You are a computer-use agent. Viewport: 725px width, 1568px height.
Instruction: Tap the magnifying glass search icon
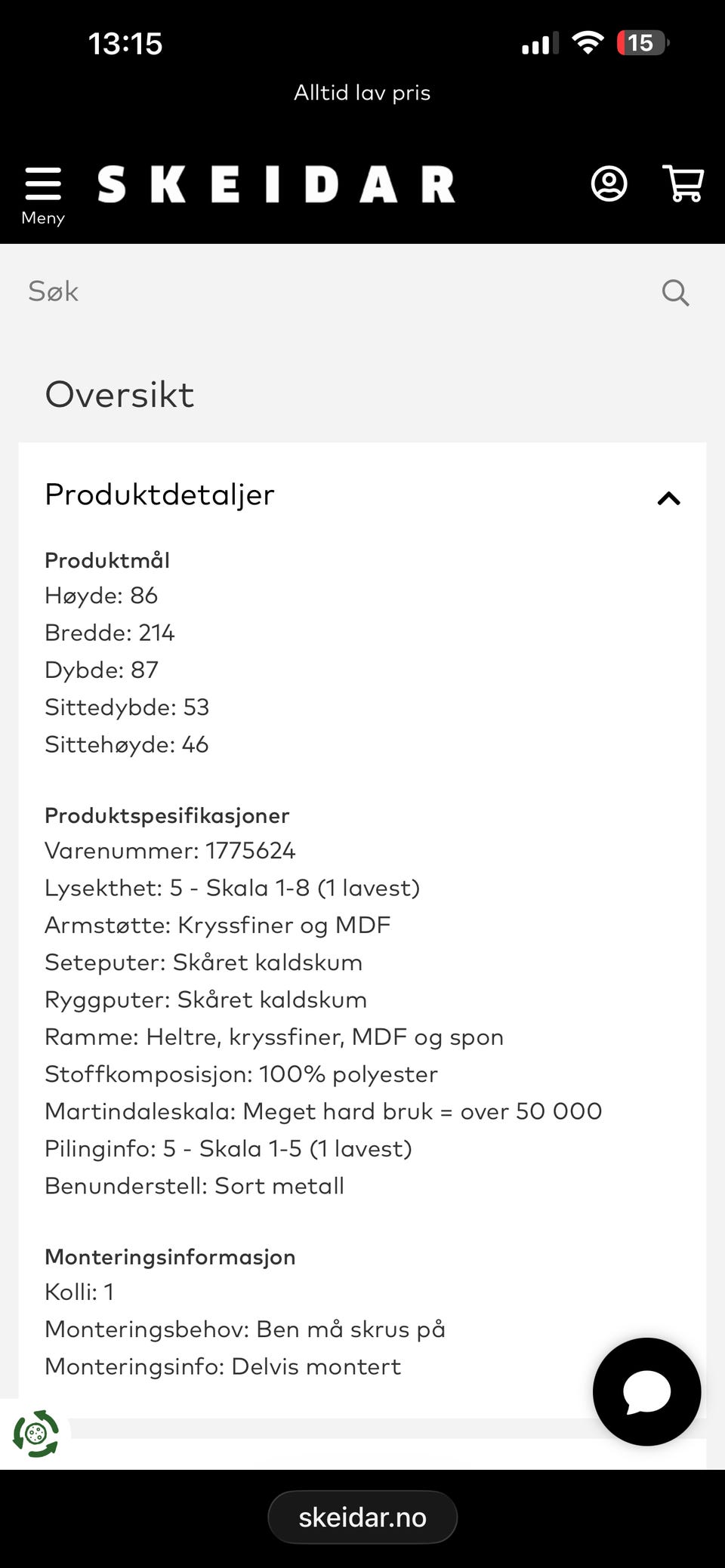point(675,292)
